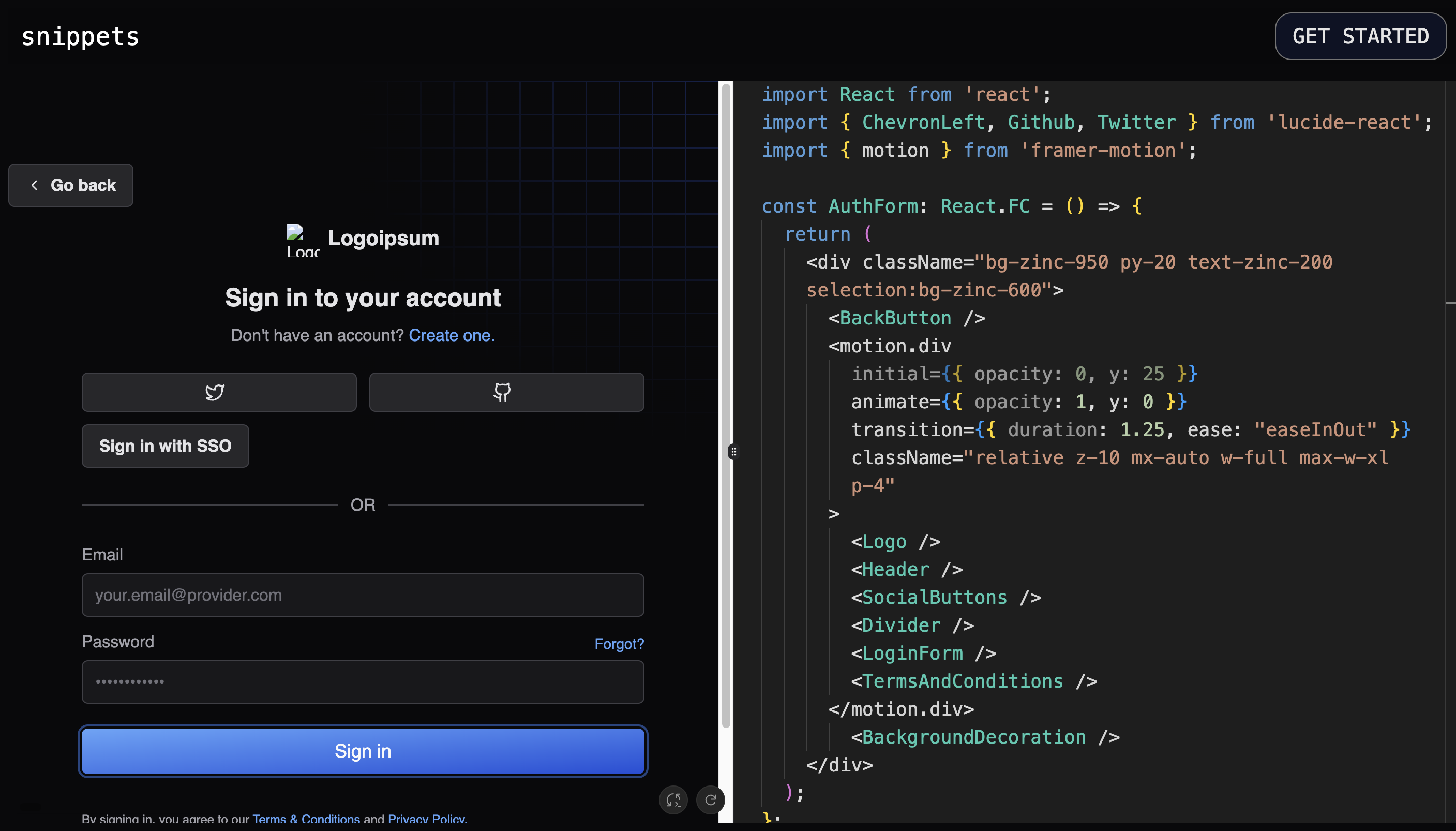The image size is (1456, 831).
Task: Click the snippets site title
Action: tap(81, 37)
